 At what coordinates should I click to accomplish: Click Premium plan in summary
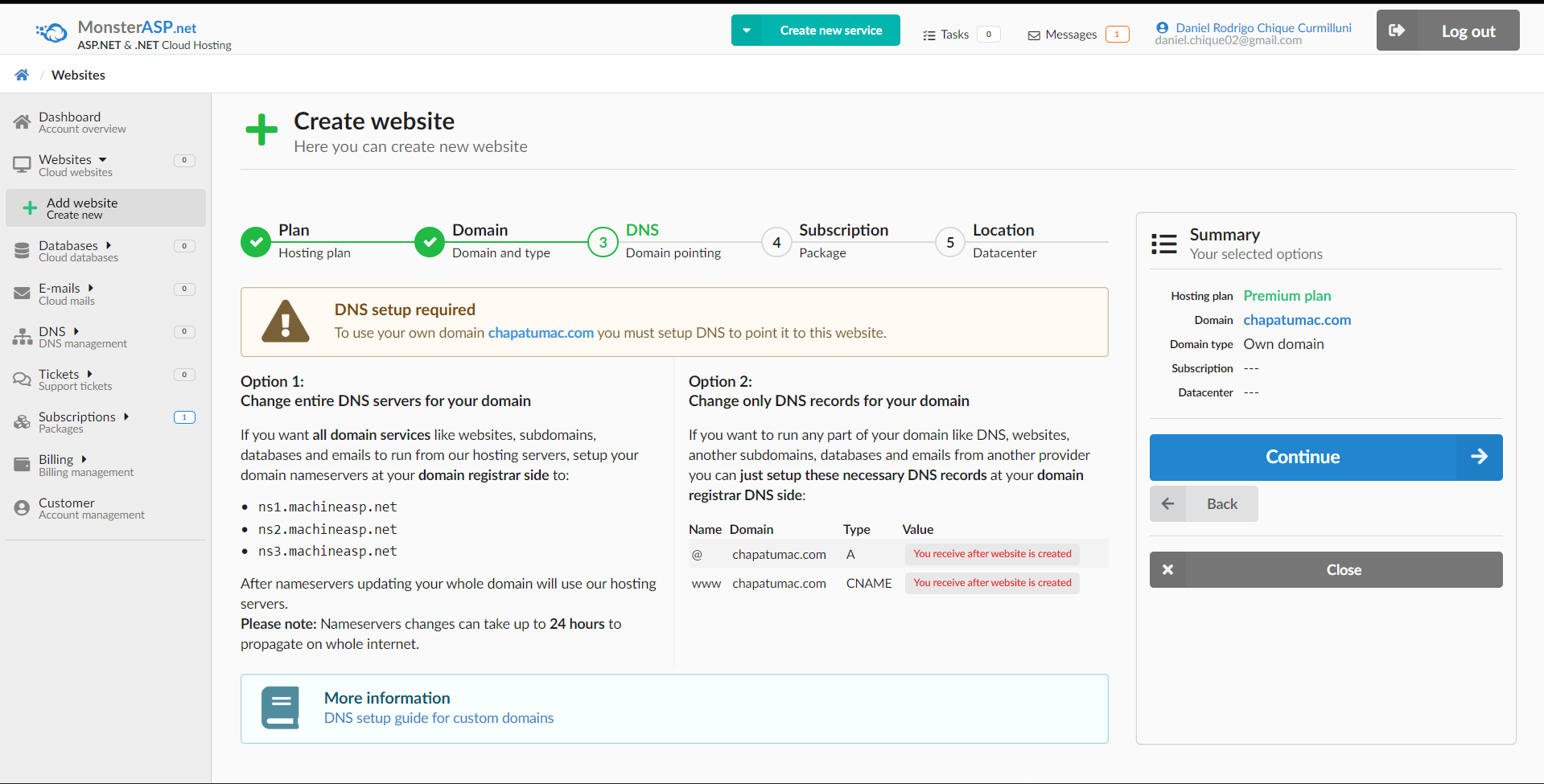pos(1287,296)
